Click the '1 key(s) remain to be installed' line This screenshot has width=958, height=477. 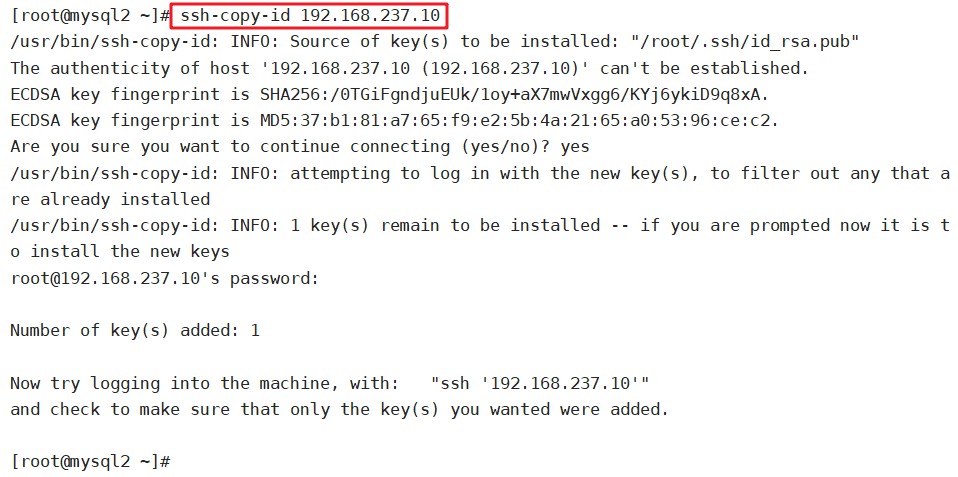[x=480, y=226]
